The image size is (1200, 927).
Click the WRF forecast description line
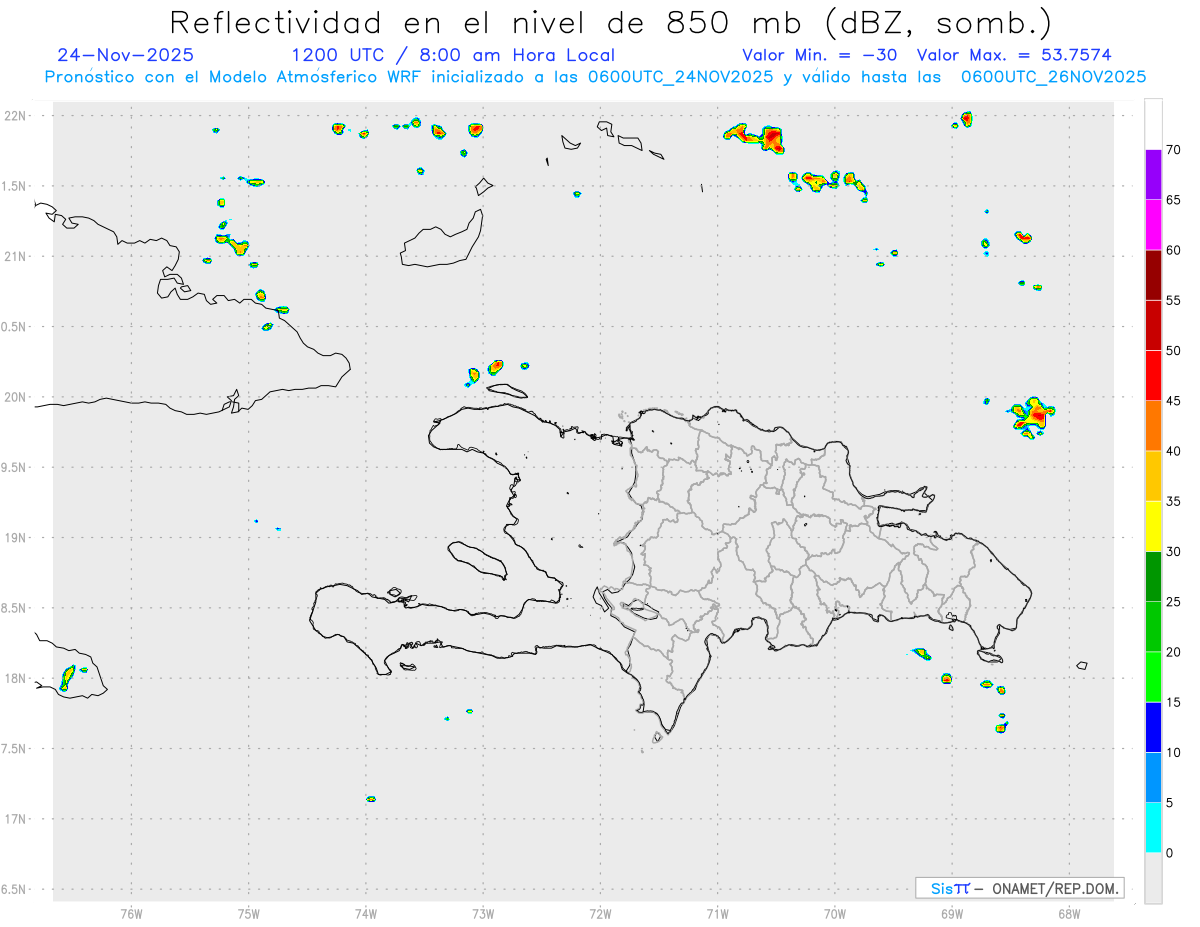click(x=595, y=76)
